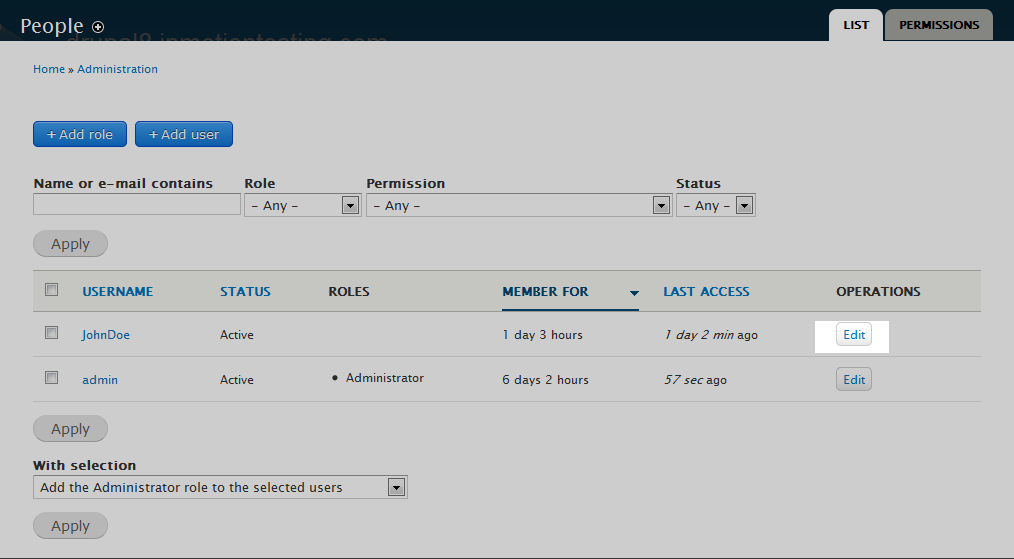Click the Add role button
The image size is (1014, 559).
pos(80,134)
